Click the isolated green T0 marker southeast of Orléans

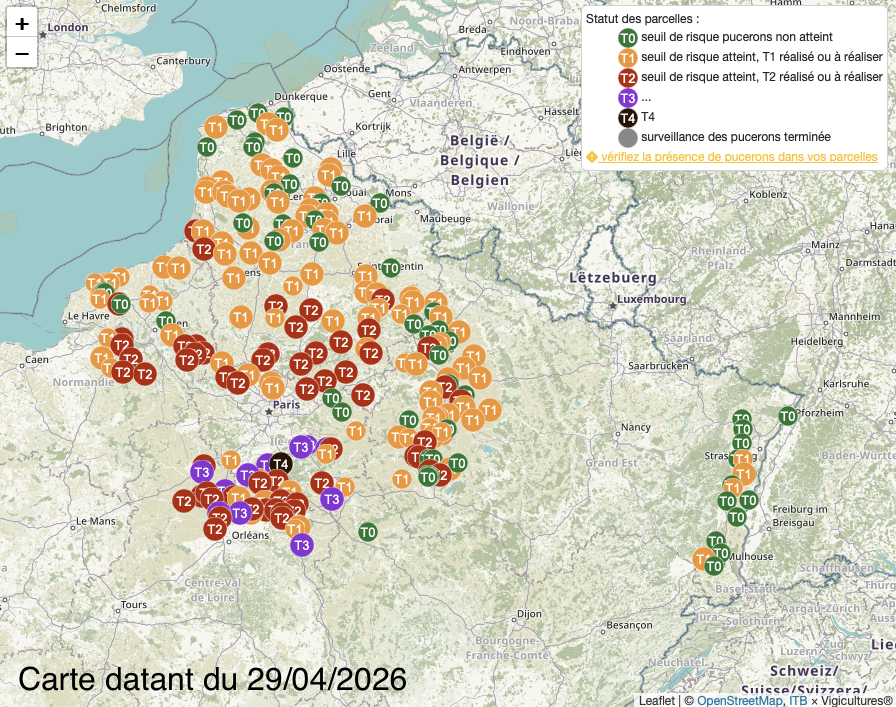point(368,532)
